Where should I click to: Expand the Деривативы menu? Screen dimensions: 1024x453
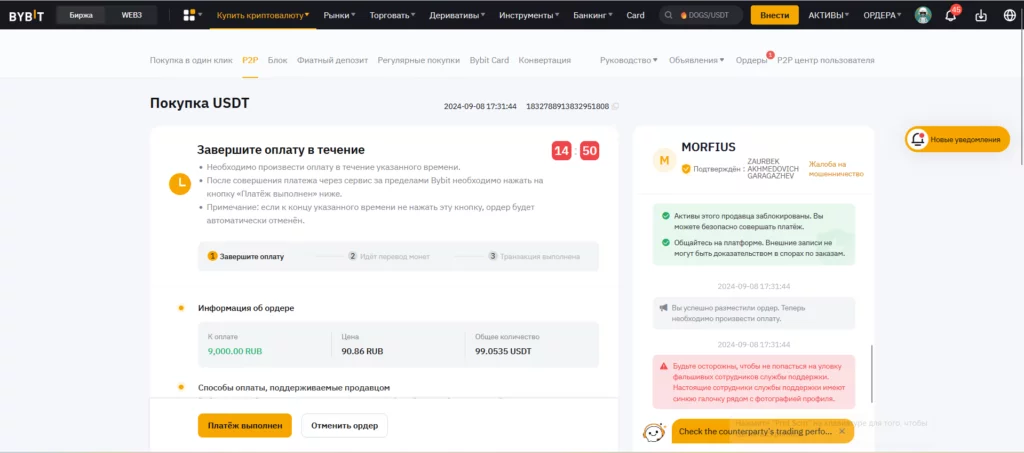(457, 15)
